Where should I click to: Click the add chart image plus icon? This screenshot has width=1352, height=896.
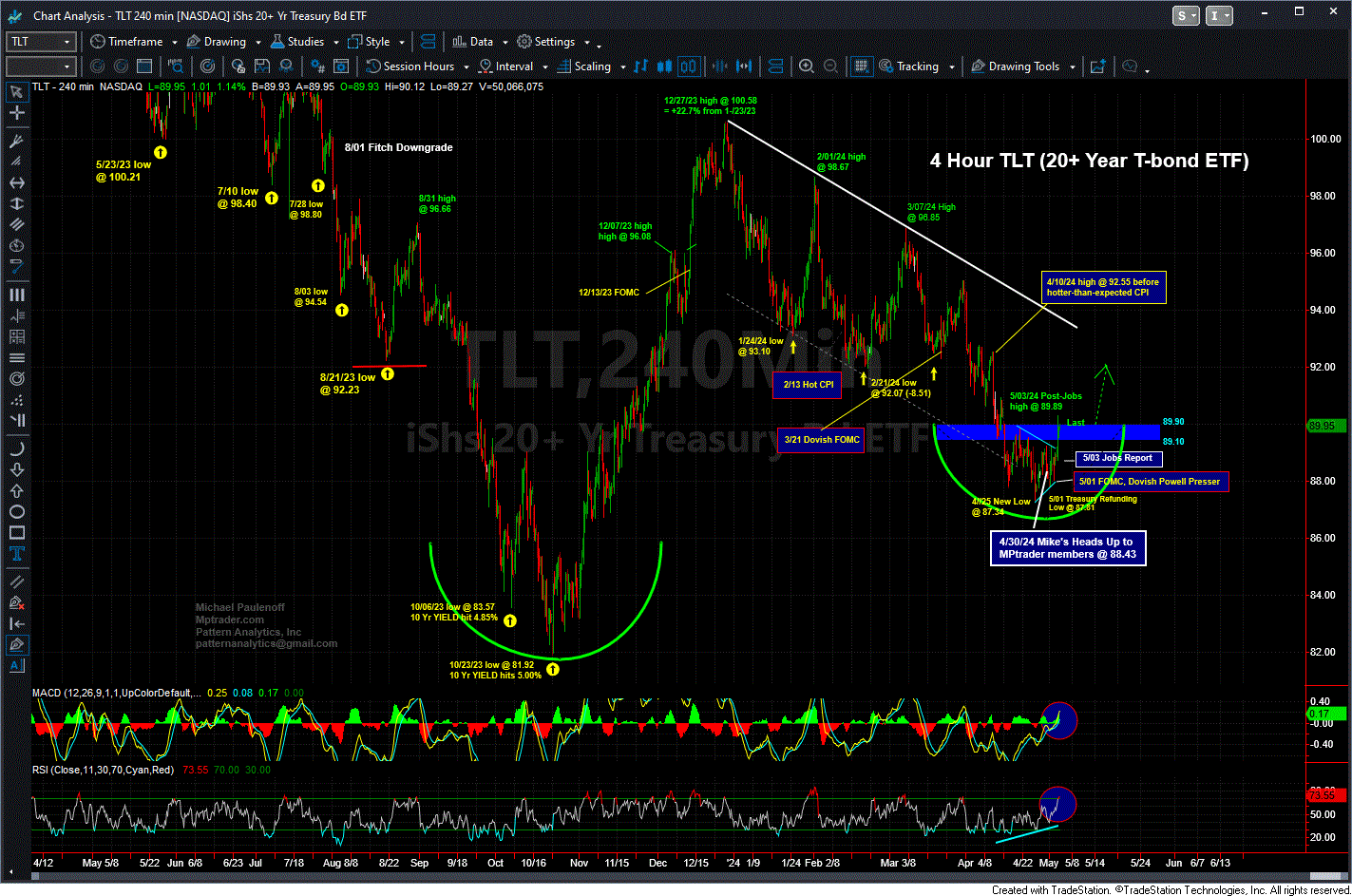[x=1098, y=67]
